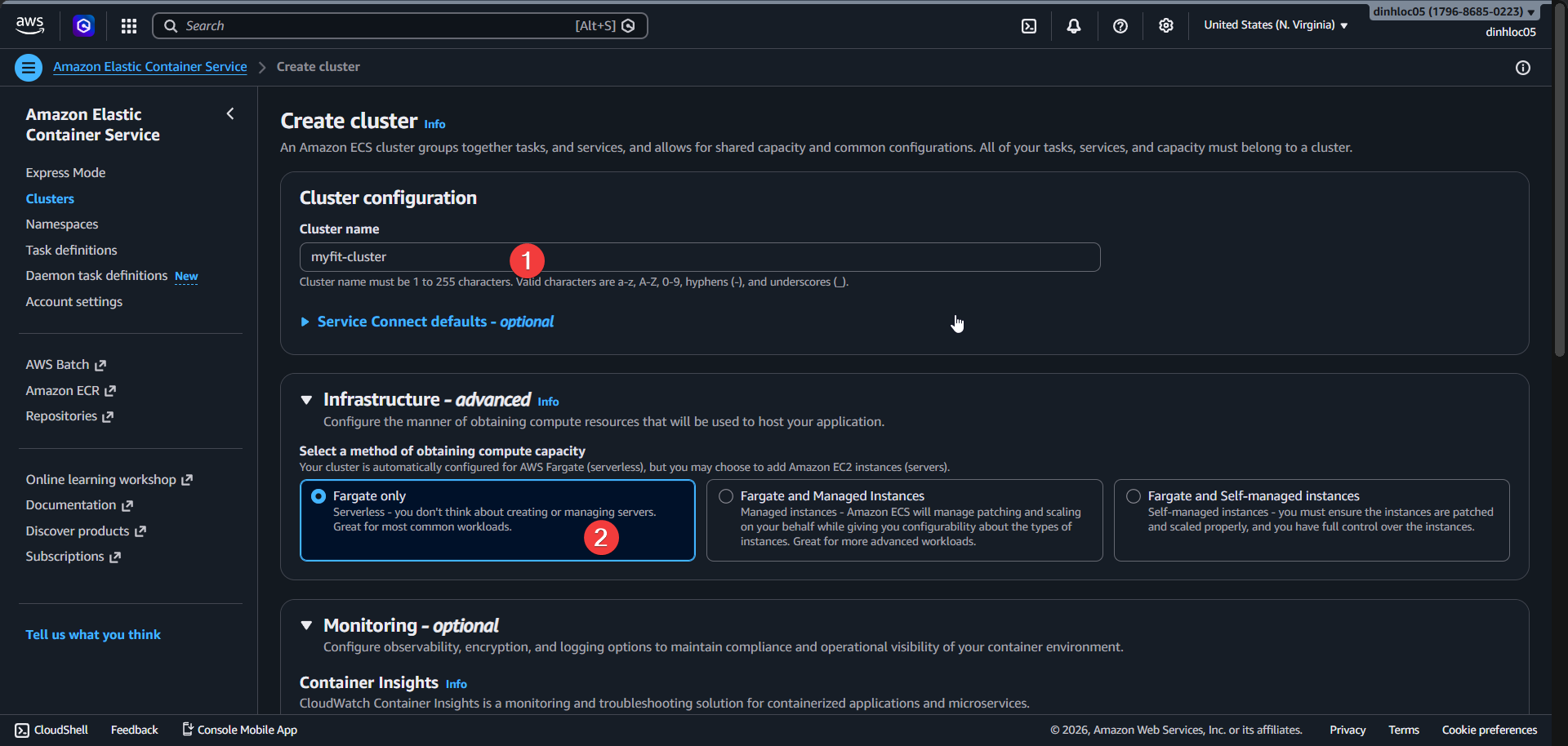The width and height of the screenshot is (1568, 746).
Task: Open the notifications bell
Action: click(x=1072, y=25)
